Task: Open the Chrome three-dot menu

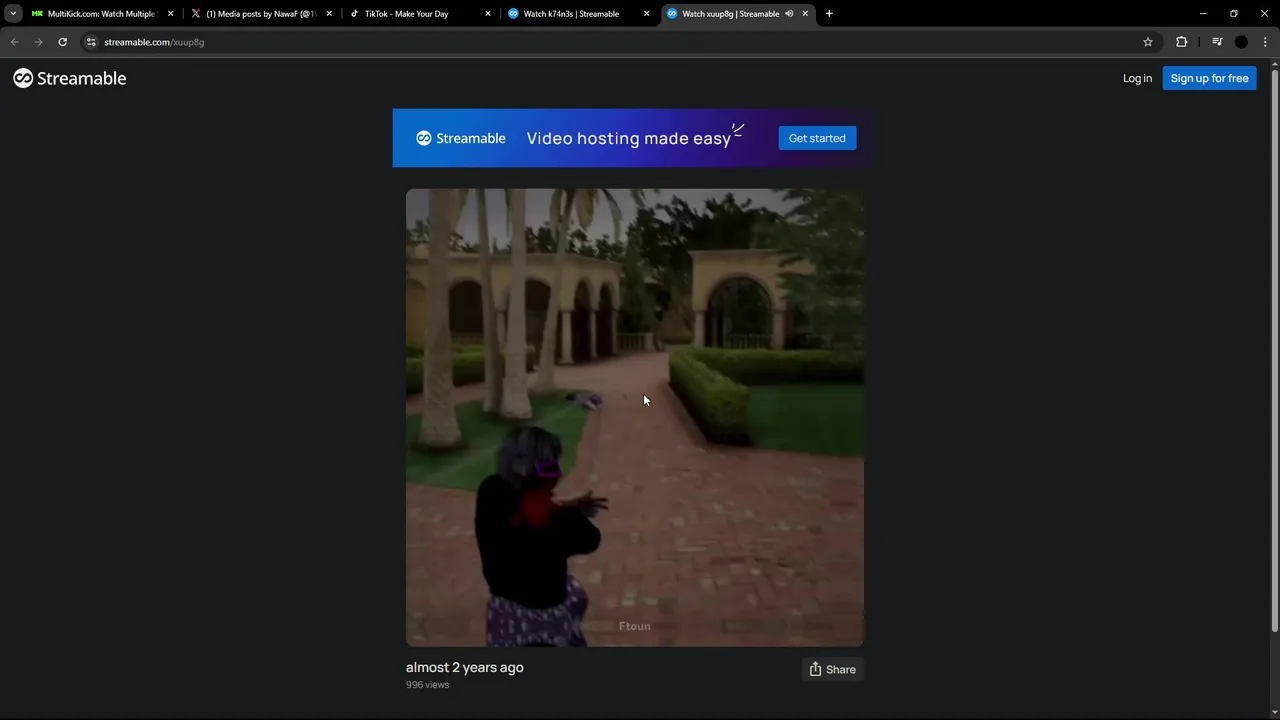Action: tap(1265, 42)
